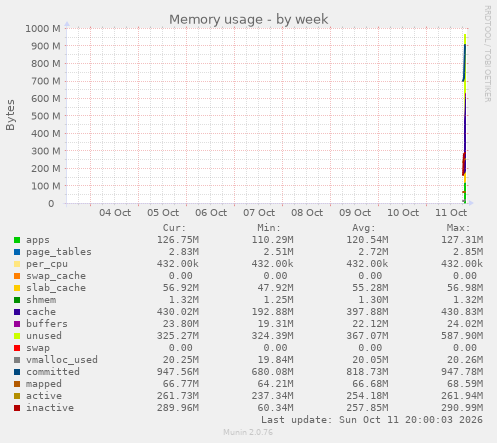Click the '04 Oct' x-axis label
This screenshot has width=497, height=443.
(115, 213)
